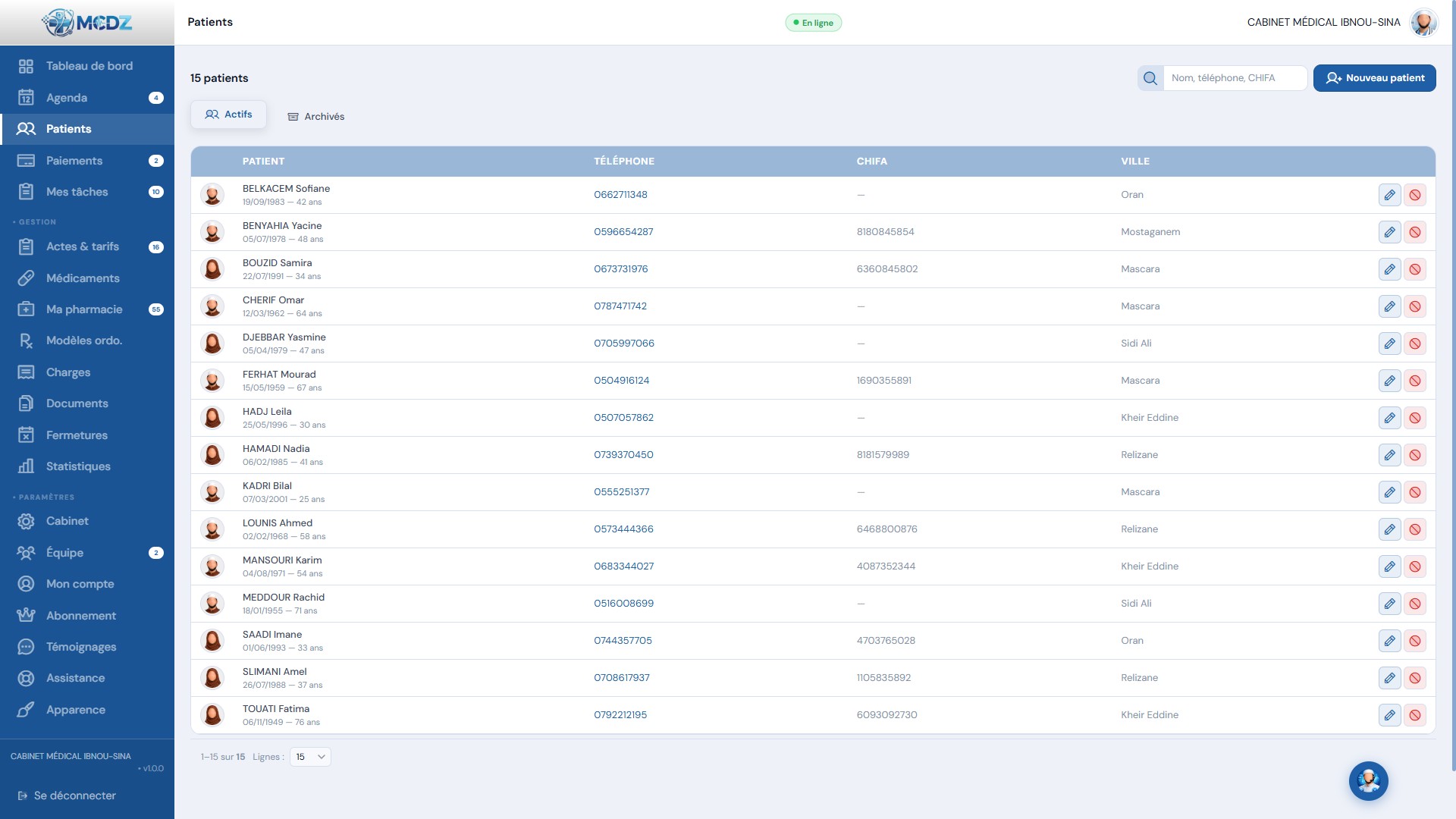Open Documents in the sidebar

click(x=87, y=403)
